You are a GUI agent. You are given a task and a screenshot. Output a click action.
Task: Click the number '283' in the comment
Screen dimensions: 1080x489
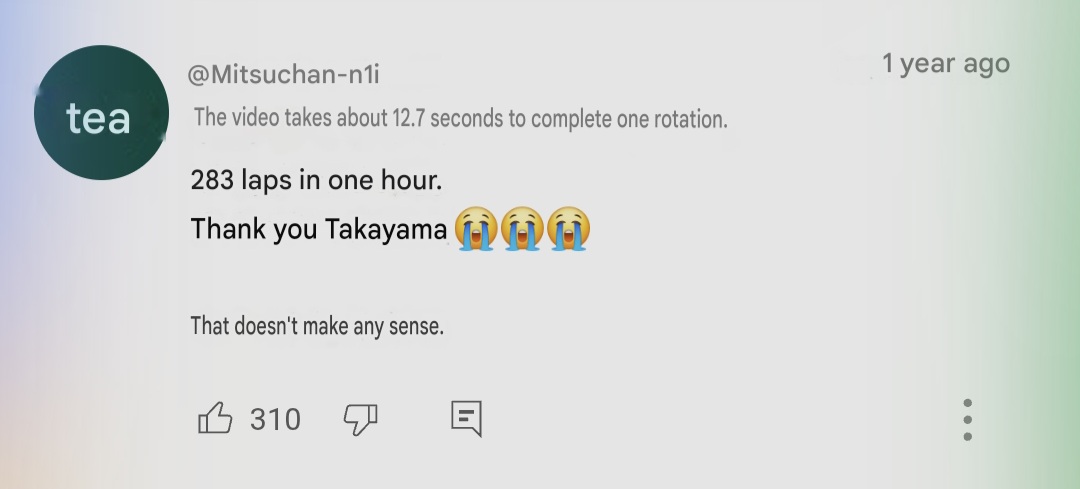[211, 180]
